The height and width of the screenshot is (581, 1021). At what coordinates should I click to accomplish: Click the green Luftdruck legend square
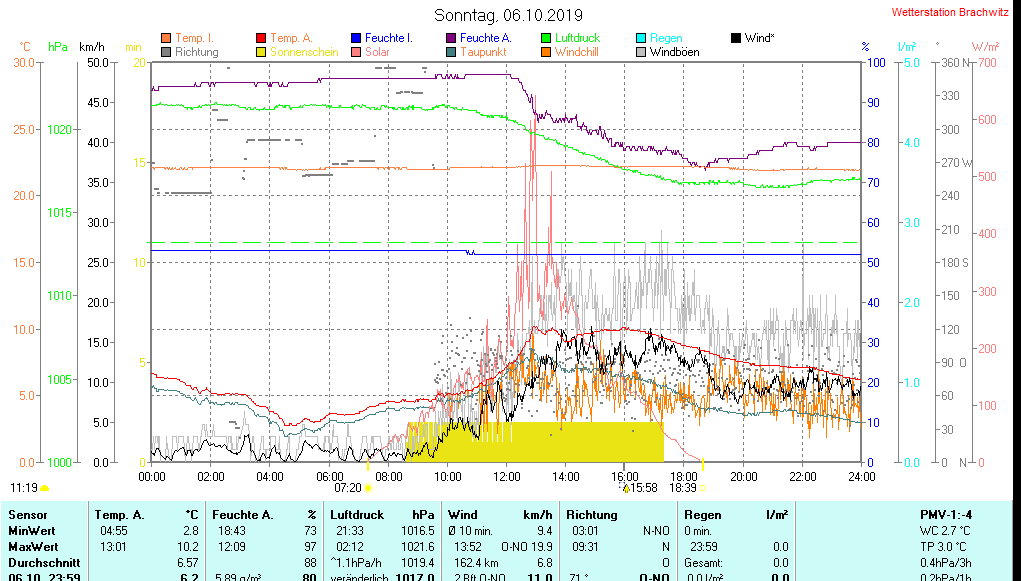point(546,38)
